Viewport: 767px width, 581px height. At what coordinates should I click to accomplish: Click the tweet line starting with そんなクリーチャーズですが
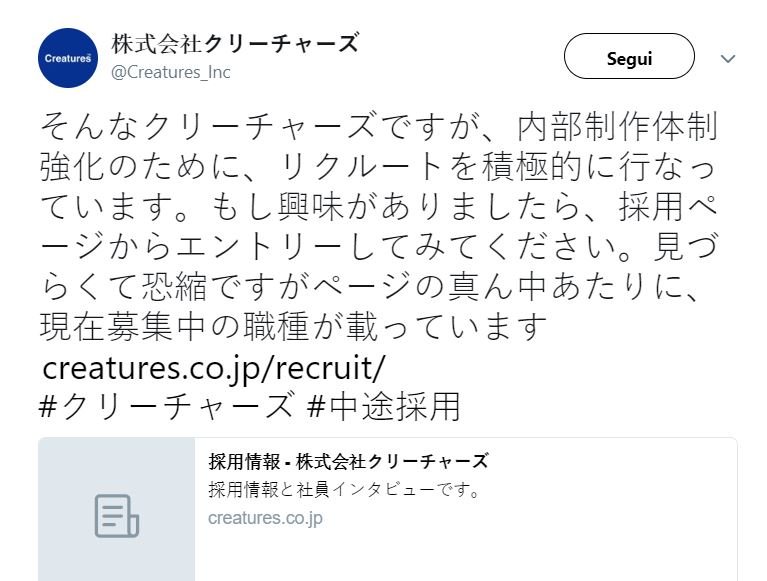click(x=379, y=128)
